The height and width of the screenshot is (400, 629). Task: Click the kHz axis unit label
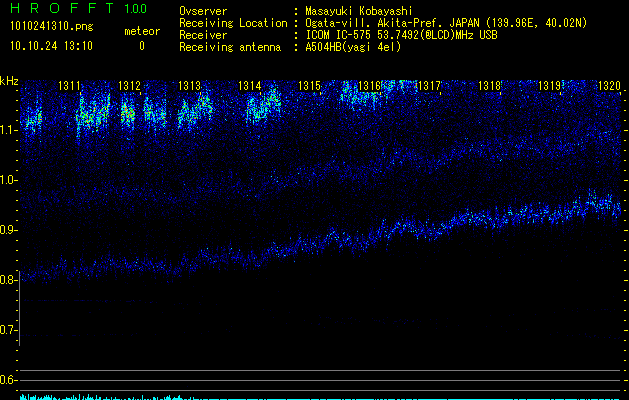pyautogui.click(x=10, y=81)
